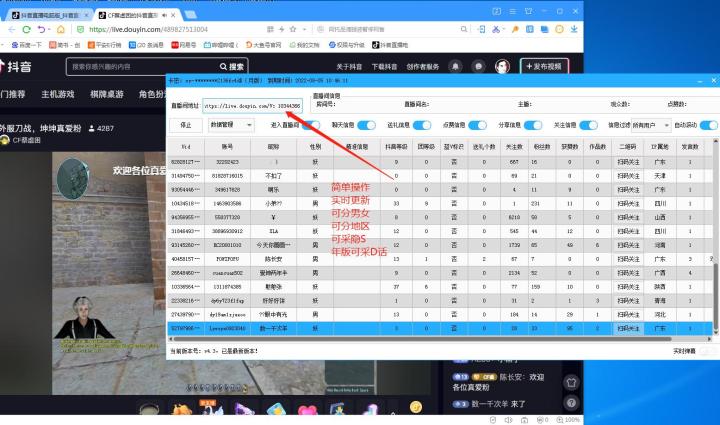Toggle the 进入直播间 switch
Viewport: 720px width, 425px height.
311,125
